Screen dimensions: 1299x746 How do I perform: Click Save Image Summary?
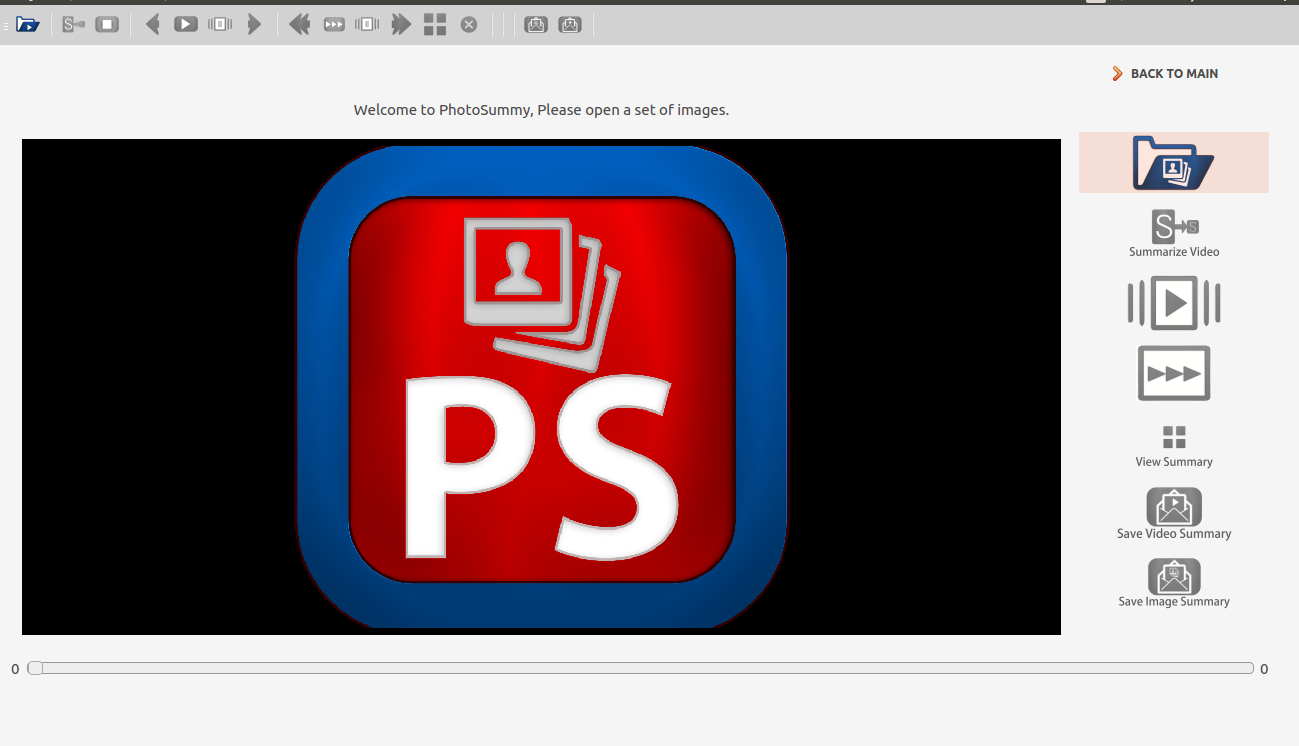(1174, 583)
